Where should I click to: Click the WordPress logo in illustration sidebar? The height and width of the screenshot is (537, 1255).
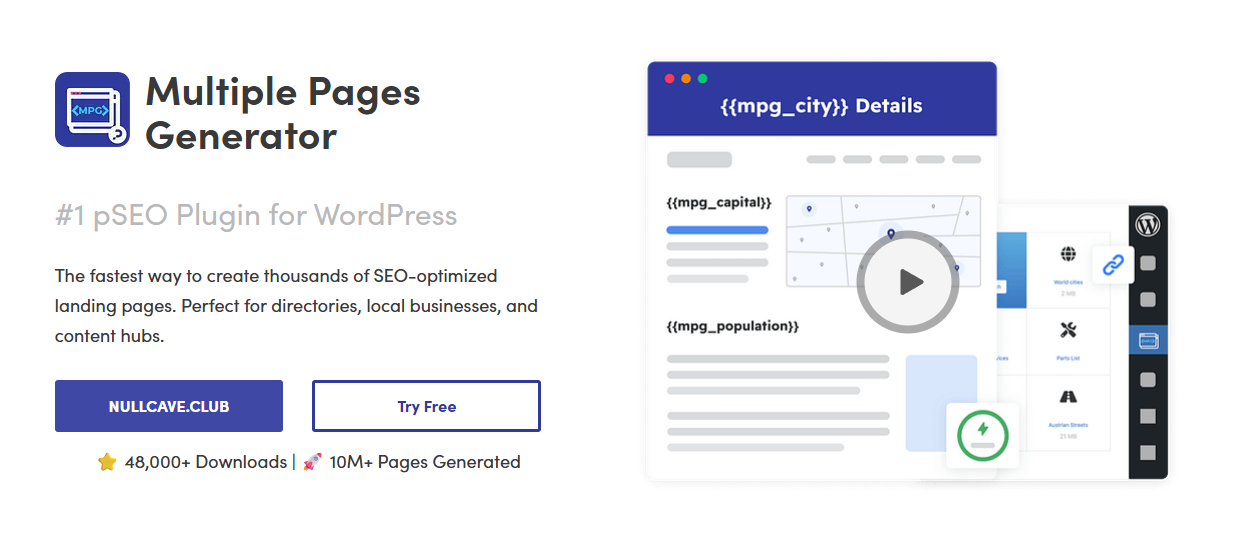pos(1148,225)
